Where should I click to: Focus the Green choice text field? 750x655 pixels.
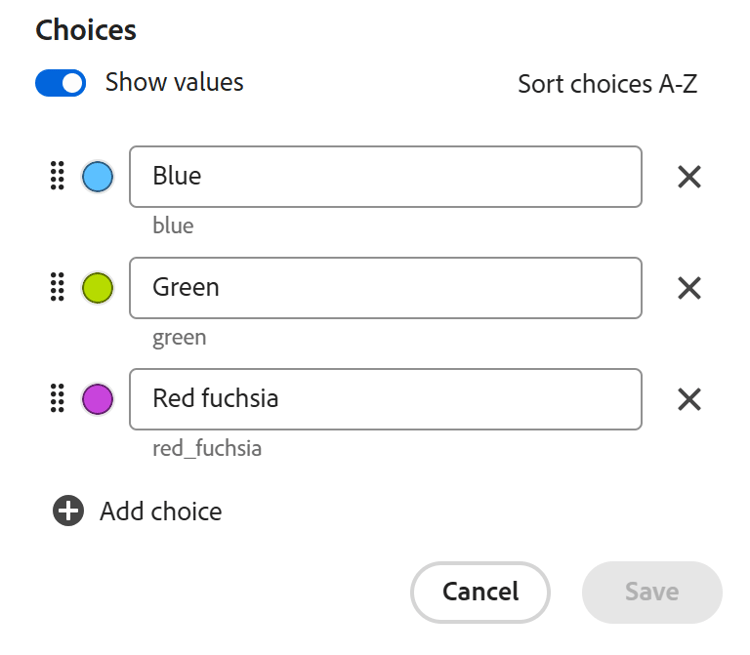(x=385, y=288)
